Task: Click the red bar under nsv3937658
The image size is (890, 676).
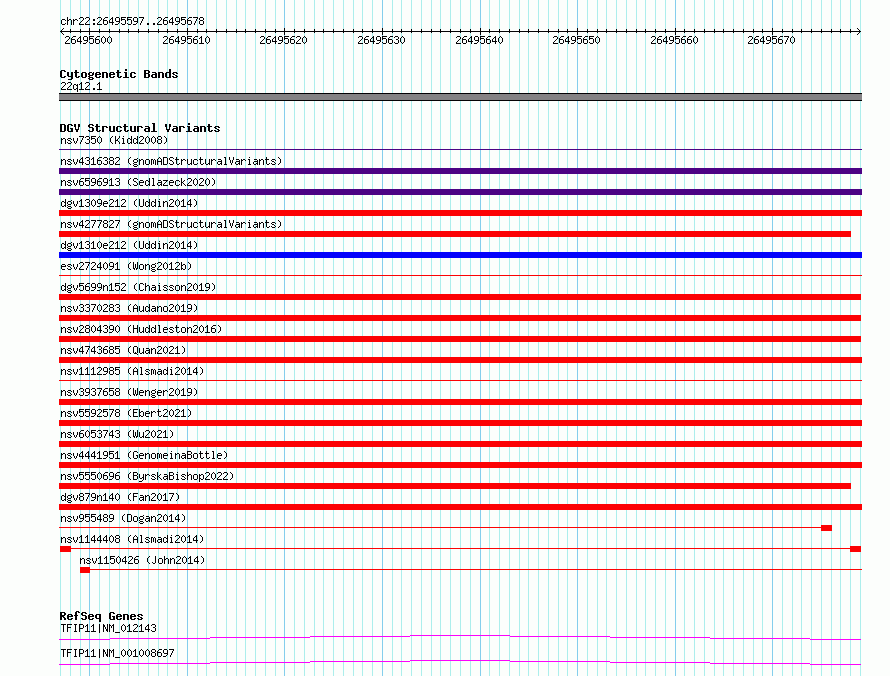Action: 460,402
